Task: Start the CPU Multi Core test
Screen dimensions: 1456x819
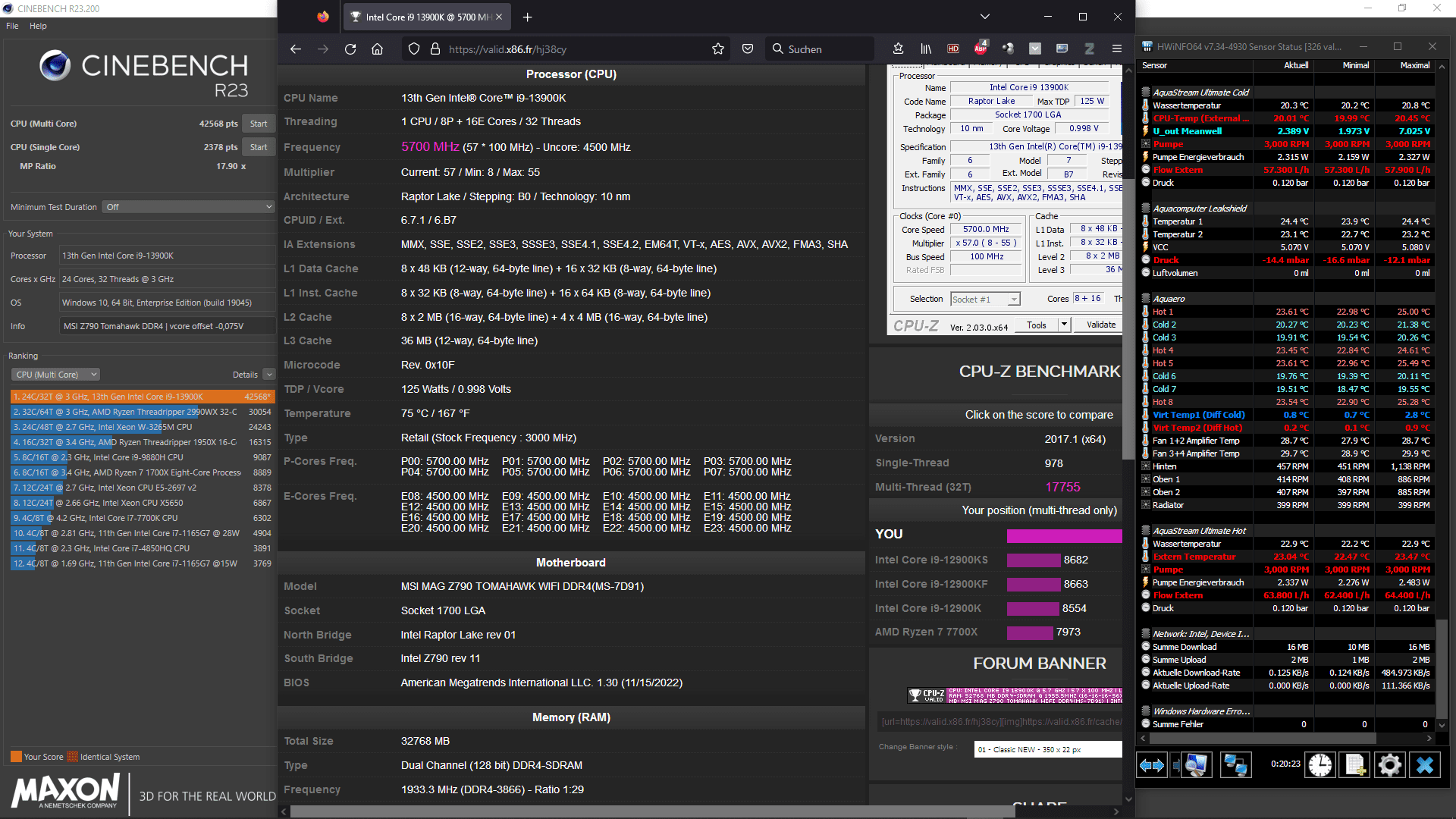Action: (x=259, y=124)
